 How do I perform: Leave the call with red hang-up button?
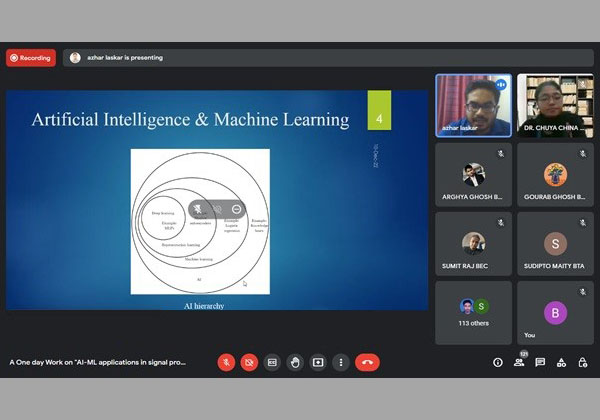tap(367, 362)
